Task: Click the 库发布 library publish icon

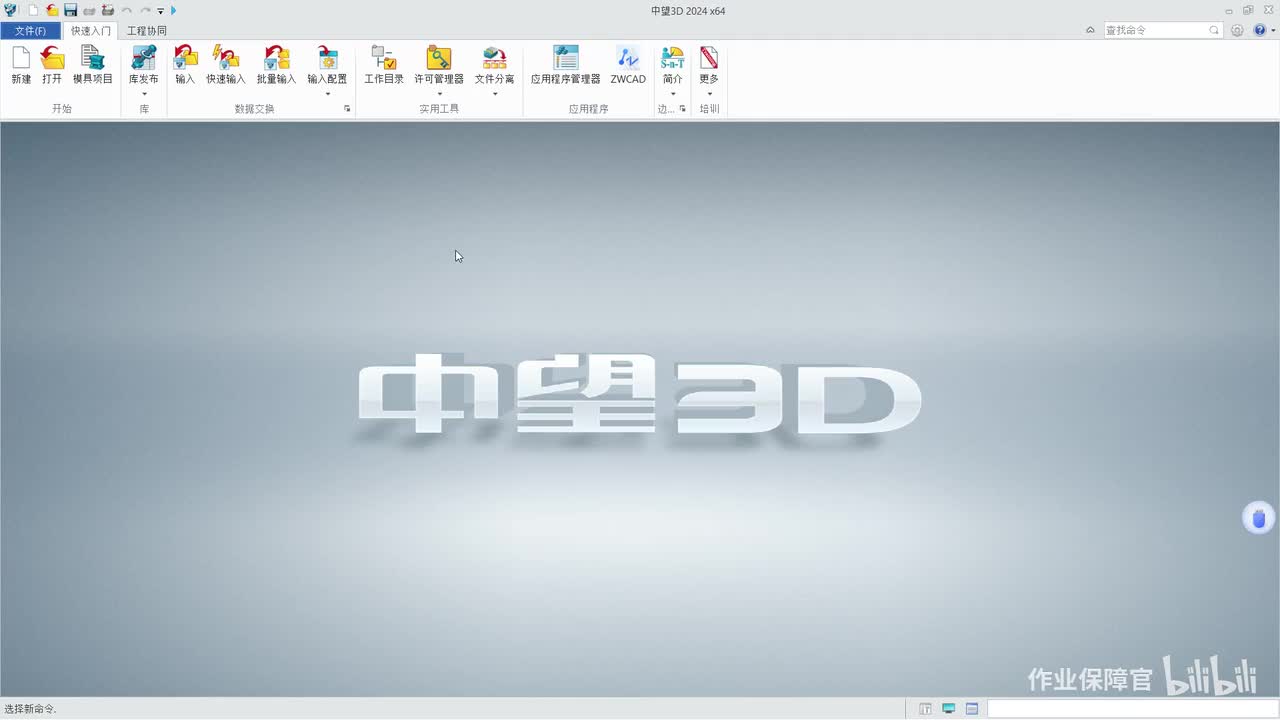Action: pyautogui.click(x=144, y=58)
